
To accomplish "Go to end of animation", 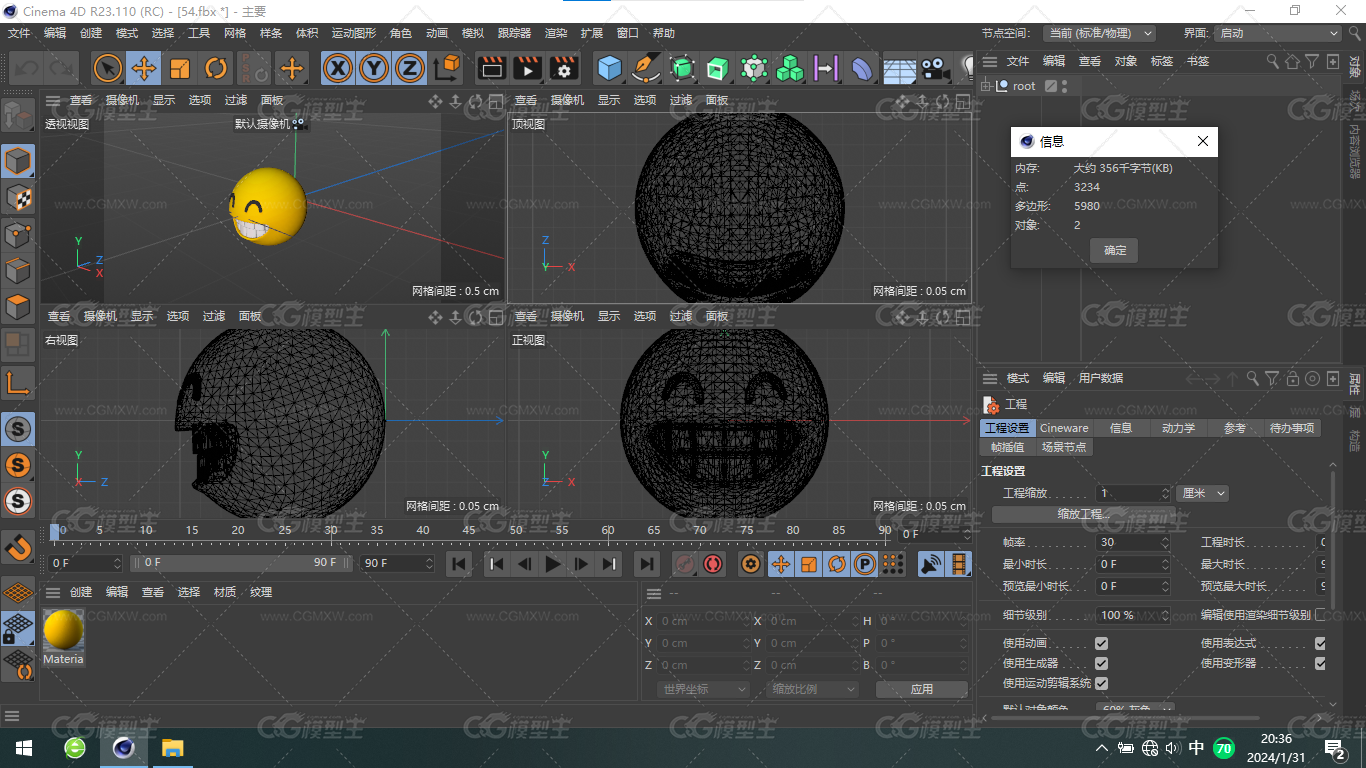I will click(647, 564).
